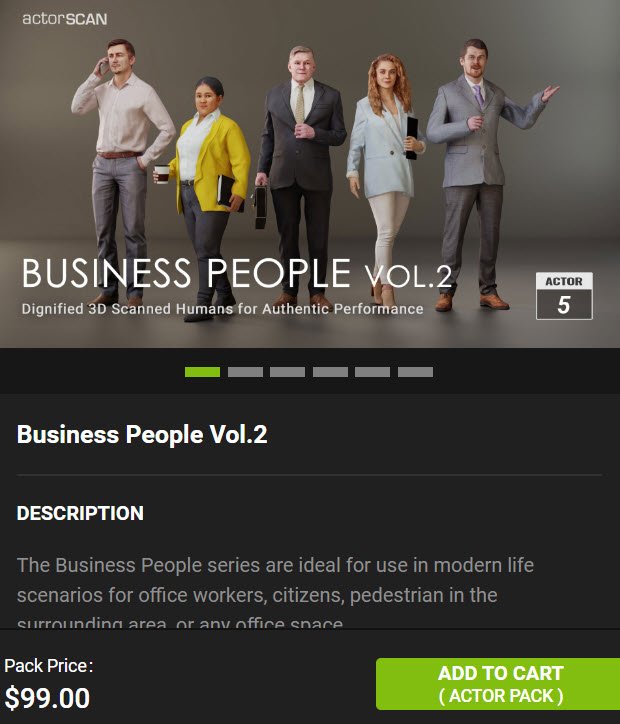620x724 pixels.
Task: Select the woman in light blue blazer
Action: pyautogui.click(x=387, y=178)
